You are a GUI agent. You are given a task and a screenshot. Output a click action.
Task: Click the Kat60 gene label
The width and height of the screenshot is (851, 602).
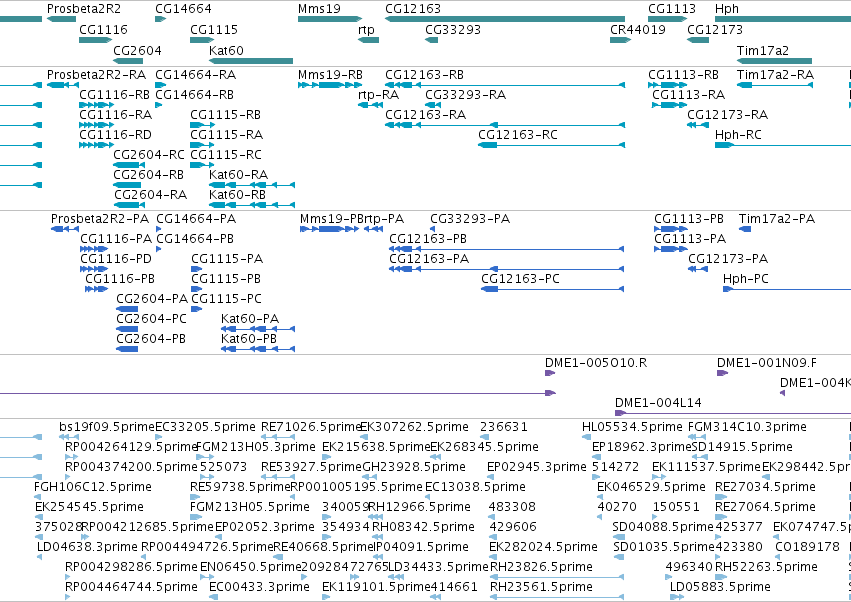click(226, 50)
